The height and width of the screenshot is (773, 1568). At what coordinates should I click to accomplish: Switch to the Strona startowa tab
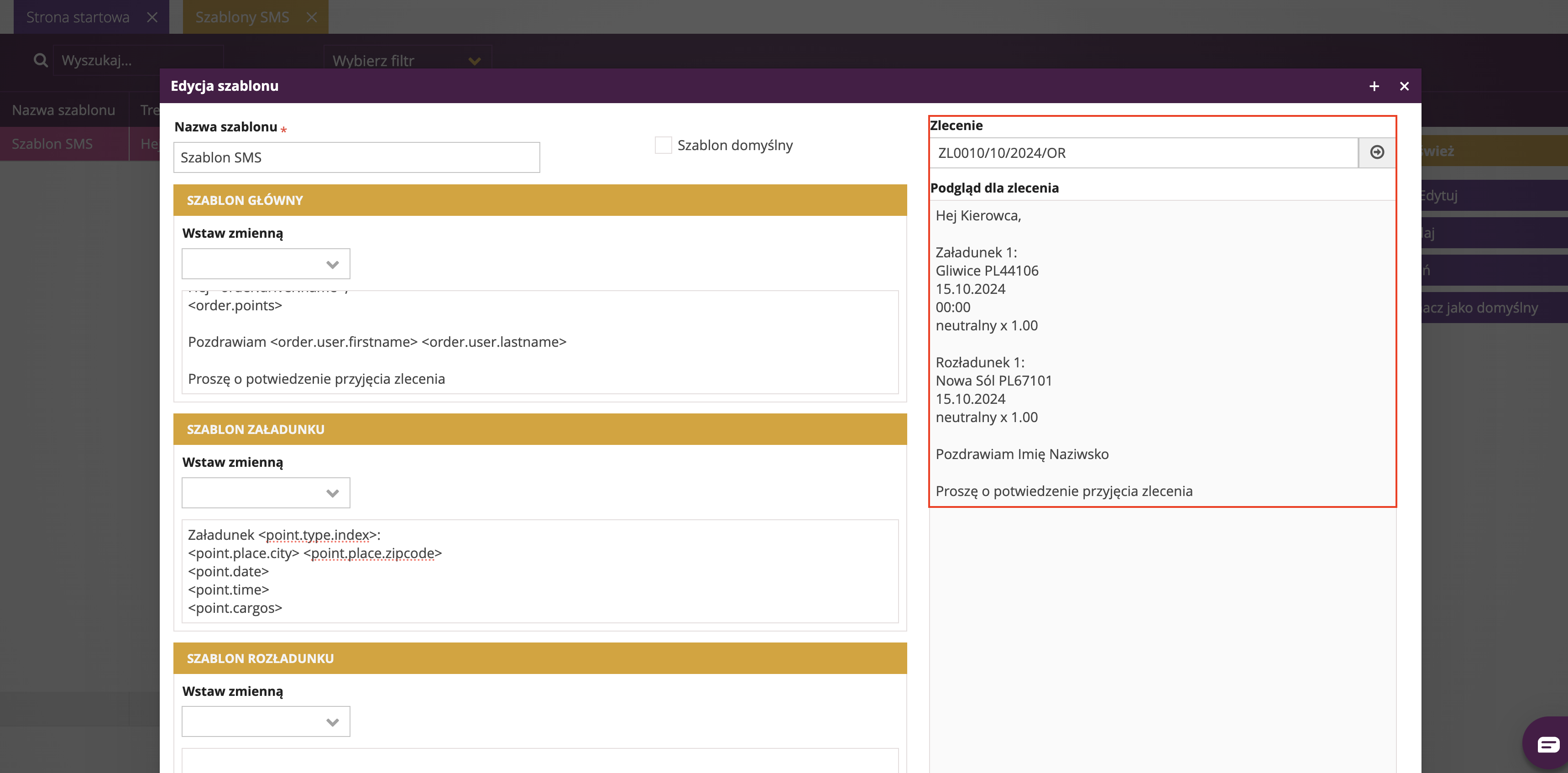[x=78, y=17]
